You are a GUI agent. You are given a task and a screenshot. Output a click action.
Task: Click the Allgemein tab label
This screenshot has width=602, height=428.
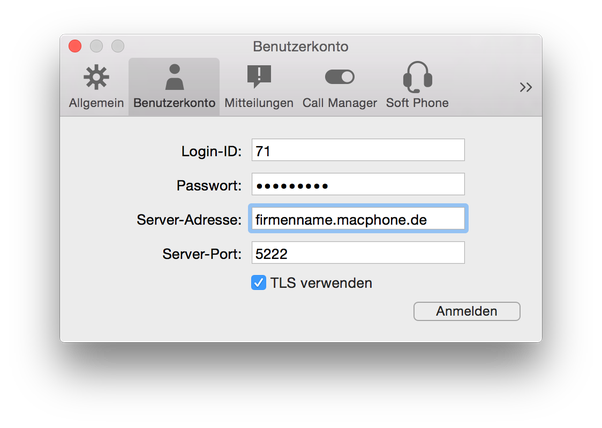96,103
